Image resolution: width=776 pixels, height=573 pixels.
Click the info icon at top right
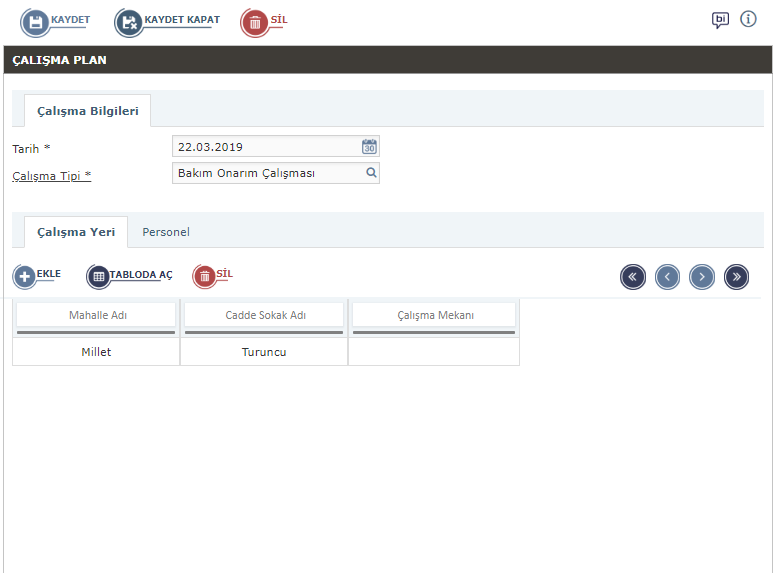click(x=748, y=19)
